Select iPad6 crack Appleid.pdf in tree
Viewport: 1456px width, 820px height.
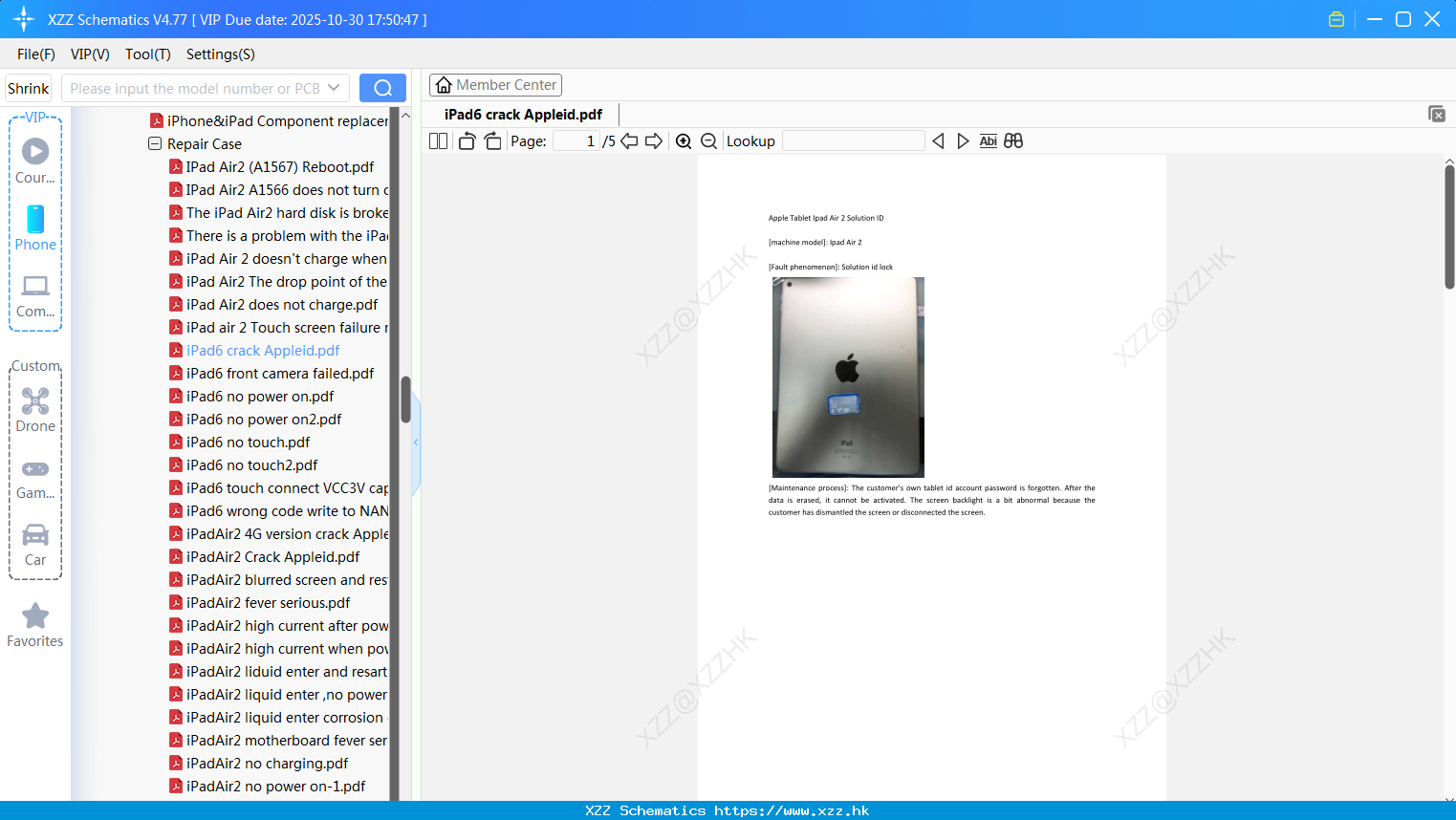pos(254,351)
